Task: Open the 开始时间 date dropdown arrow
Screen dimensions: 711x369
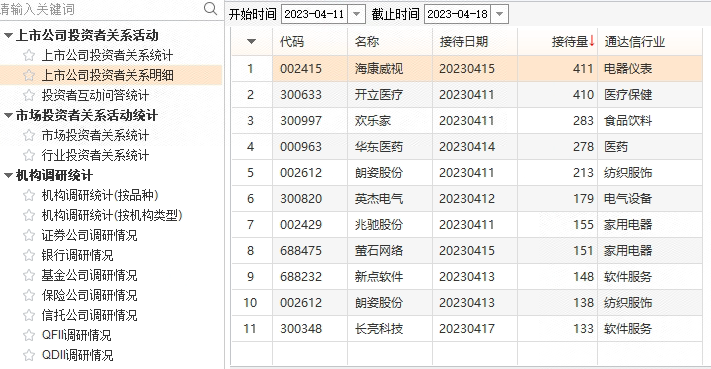Action: 356,14
